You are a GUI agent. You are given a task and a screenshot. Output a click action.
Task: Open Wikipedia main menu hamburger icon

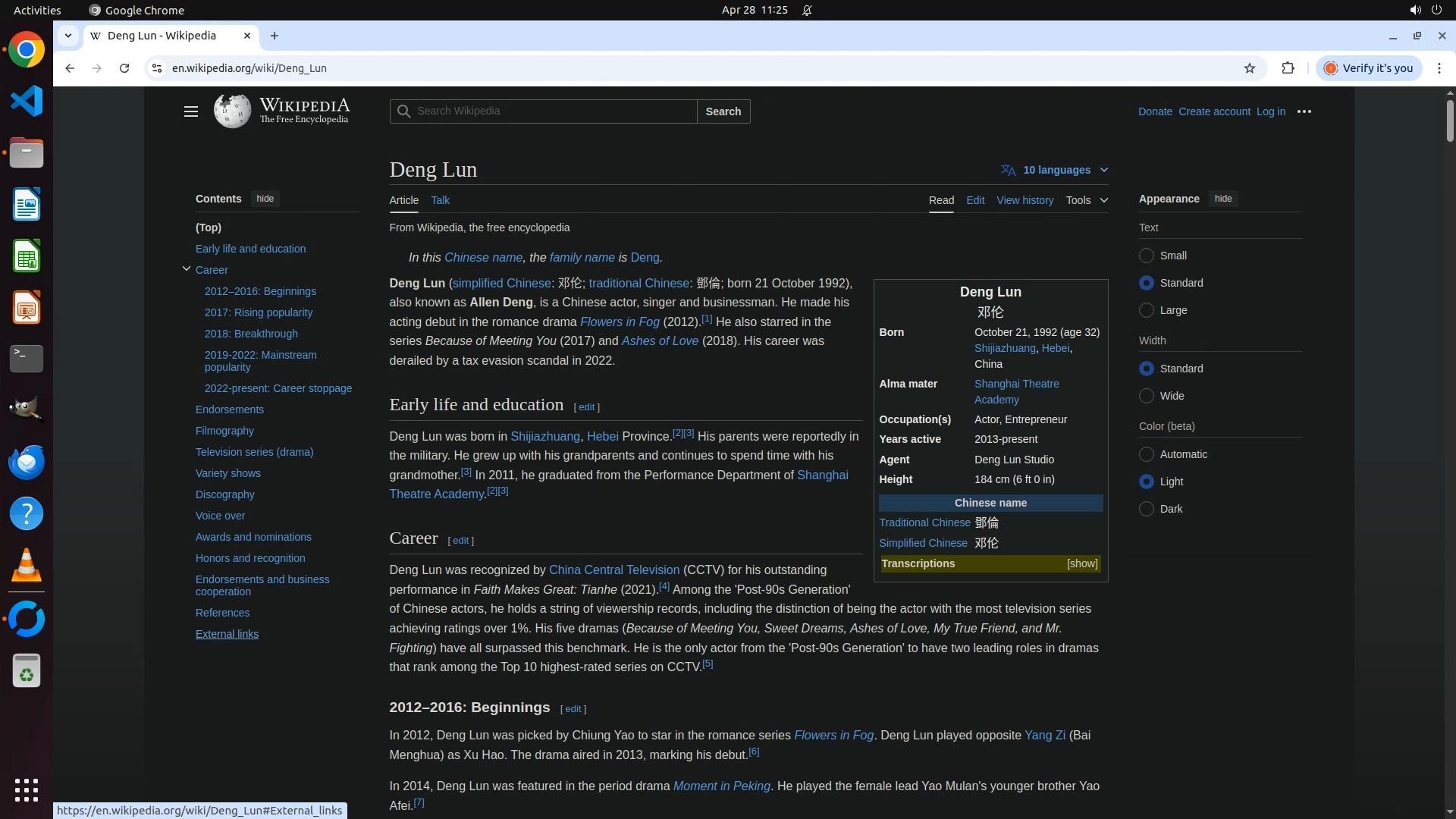pyautogui.click(x=190, y=111)
